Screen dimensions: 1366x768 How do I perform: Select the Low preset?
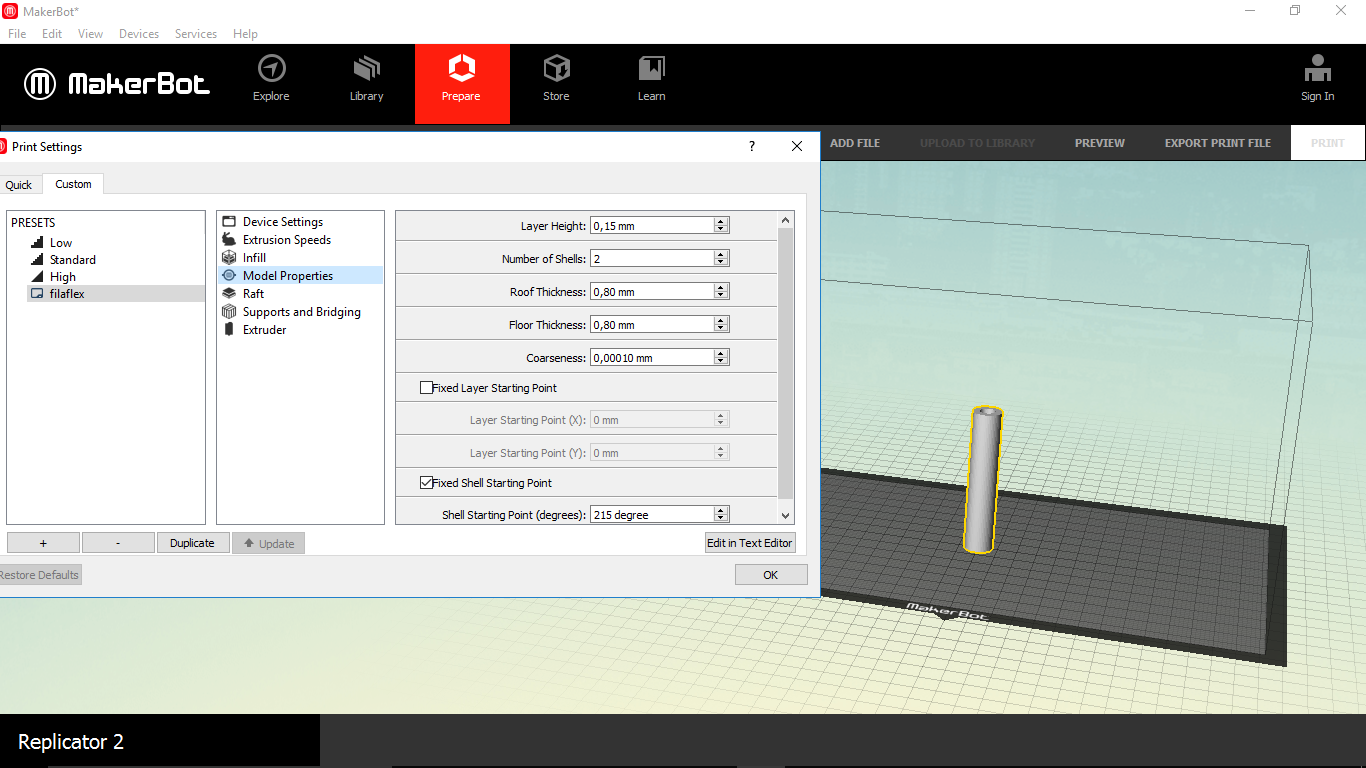[x=61, y=243]
